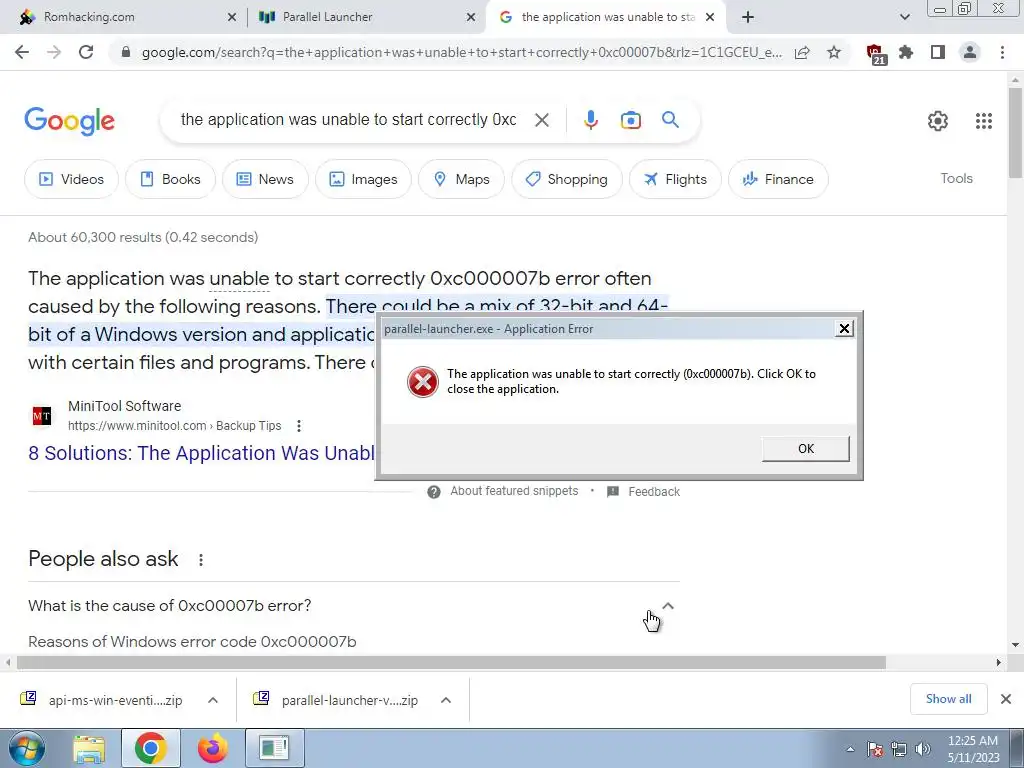Open Windows Explorer from taskbar
This screenshot has height=768, width=1024.
click(89, 748)
